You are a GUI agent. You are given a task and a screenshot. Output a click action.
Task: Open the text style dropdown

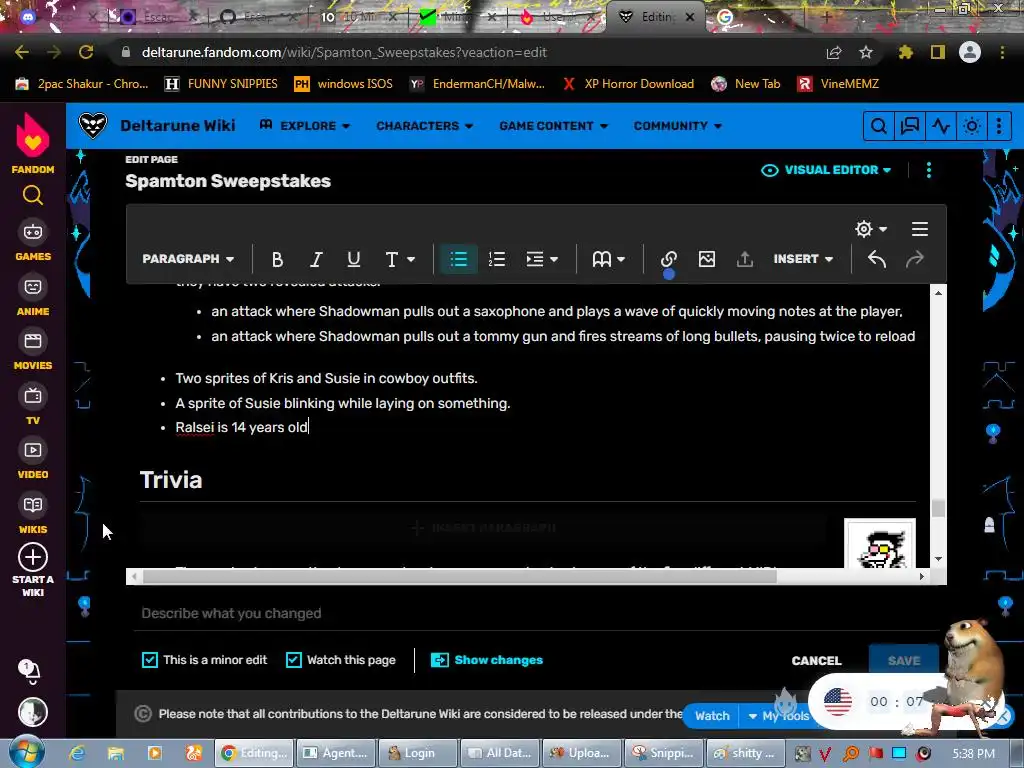click(x=400, y=259)
